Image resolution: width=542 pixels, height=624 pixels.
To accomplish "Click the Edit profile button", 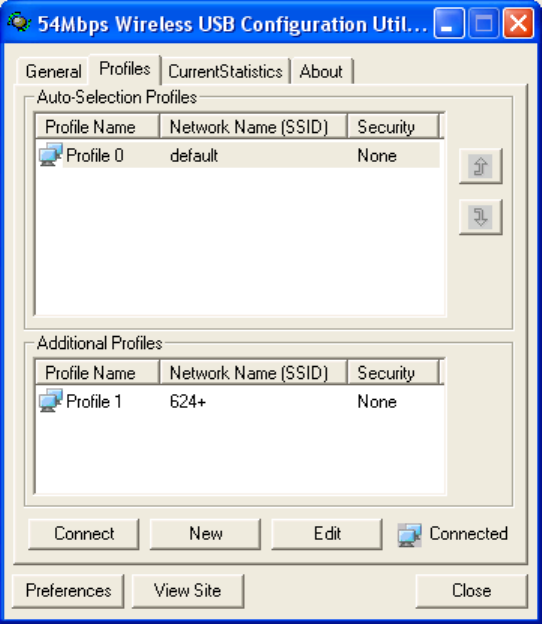I will (x=327, y=534).
